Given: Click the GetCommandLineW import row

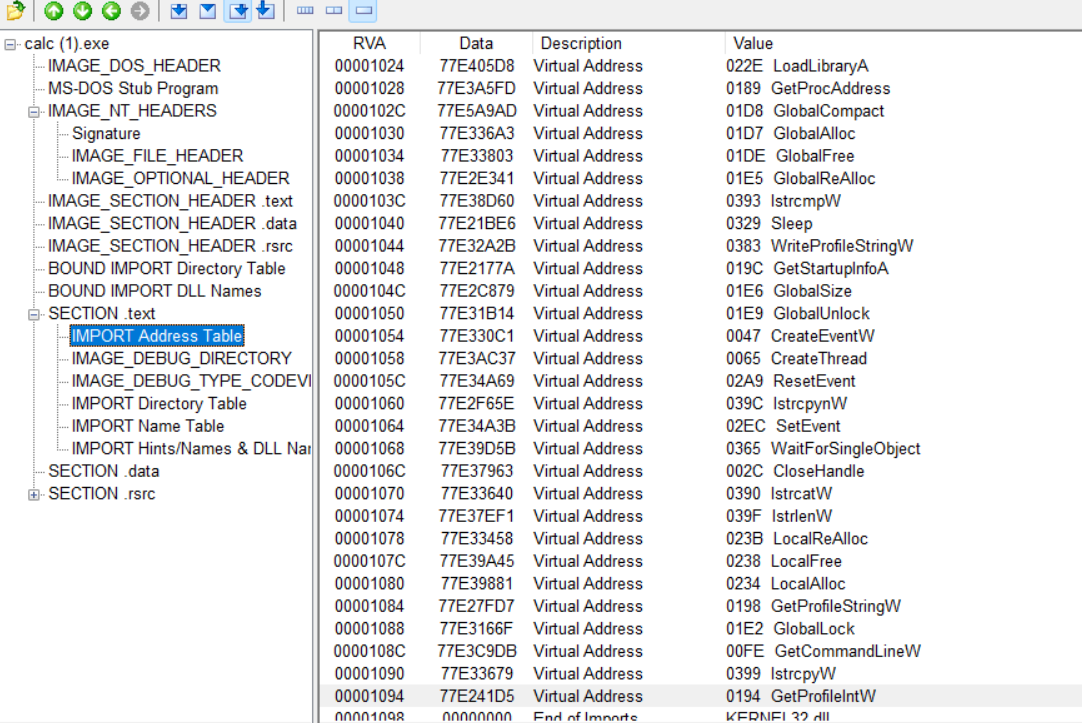Looking at the screenshot, I should (x=700, y=651).
